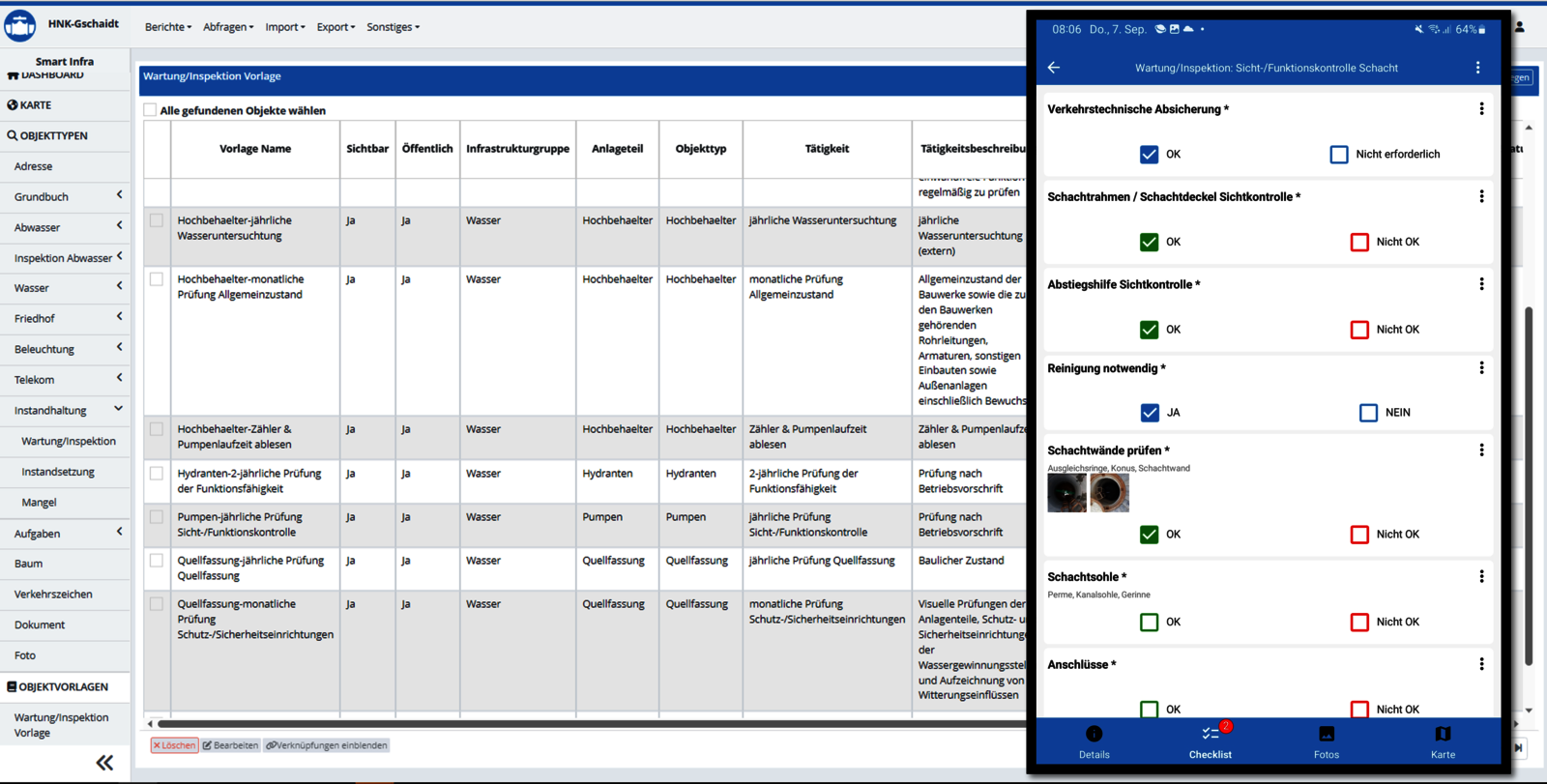Select NEIN for Reinigung notwendig
This screenshot has height=784, width=1547.
[x=1368, y=413]
